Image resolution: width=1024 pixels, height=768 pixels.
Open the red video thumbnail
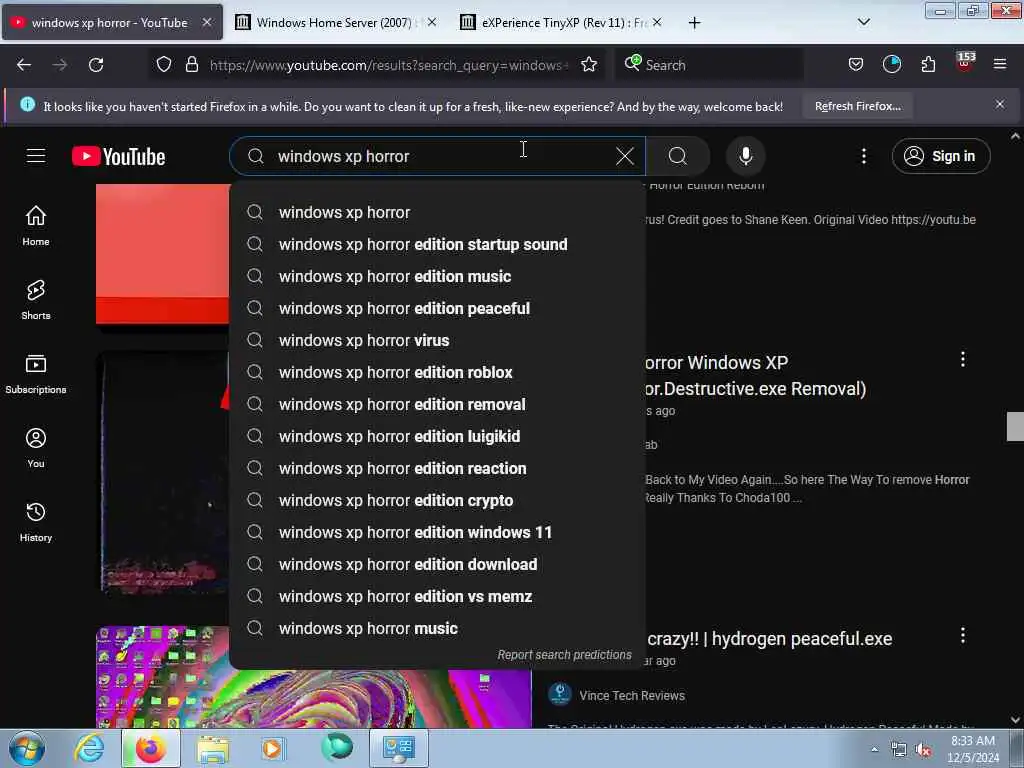pos(163,254)
